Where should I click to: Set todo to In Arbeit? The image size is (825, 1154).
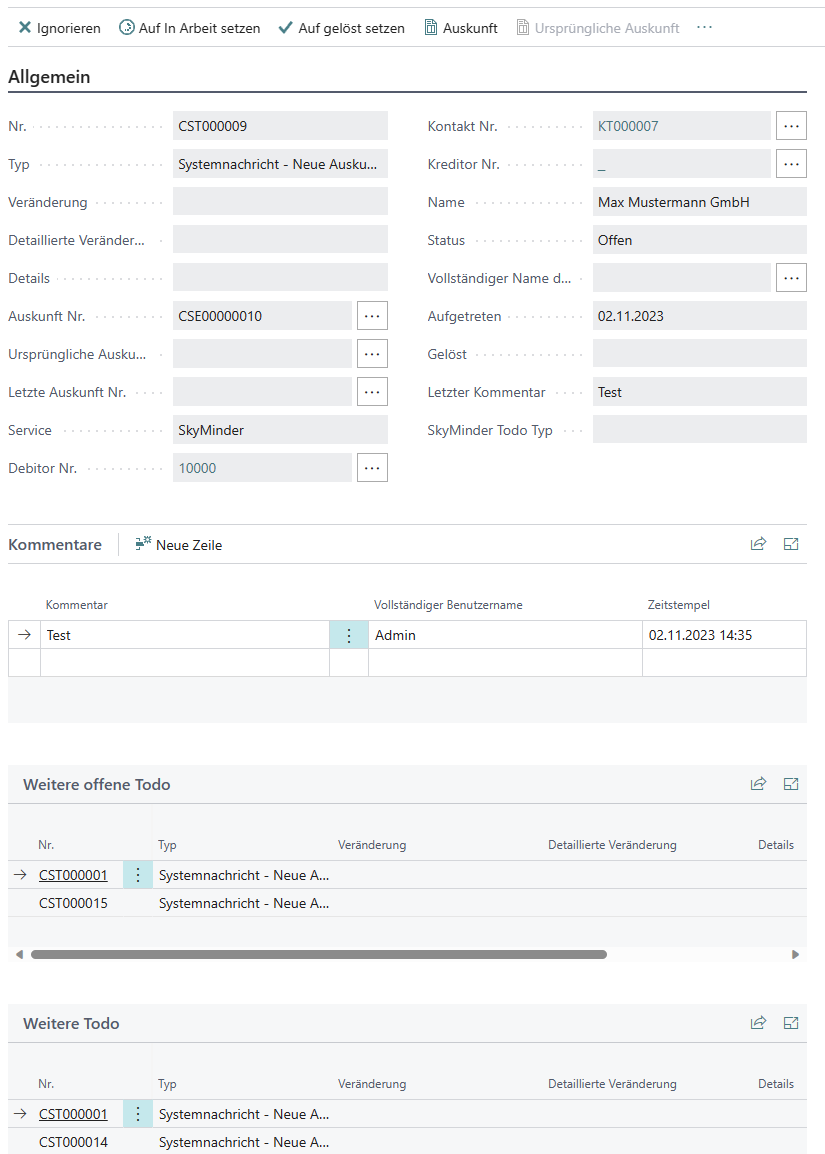click(189, 28)
